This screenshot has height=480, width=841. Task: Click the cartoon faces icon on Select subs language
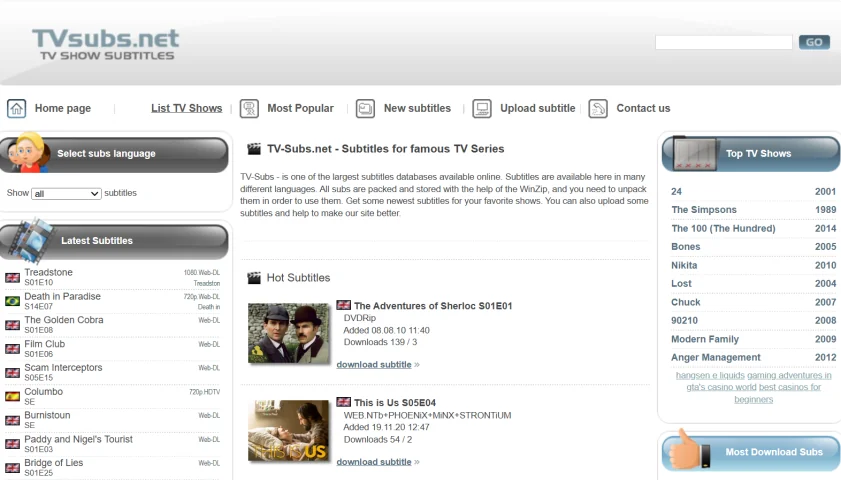[x=28, y=153]
